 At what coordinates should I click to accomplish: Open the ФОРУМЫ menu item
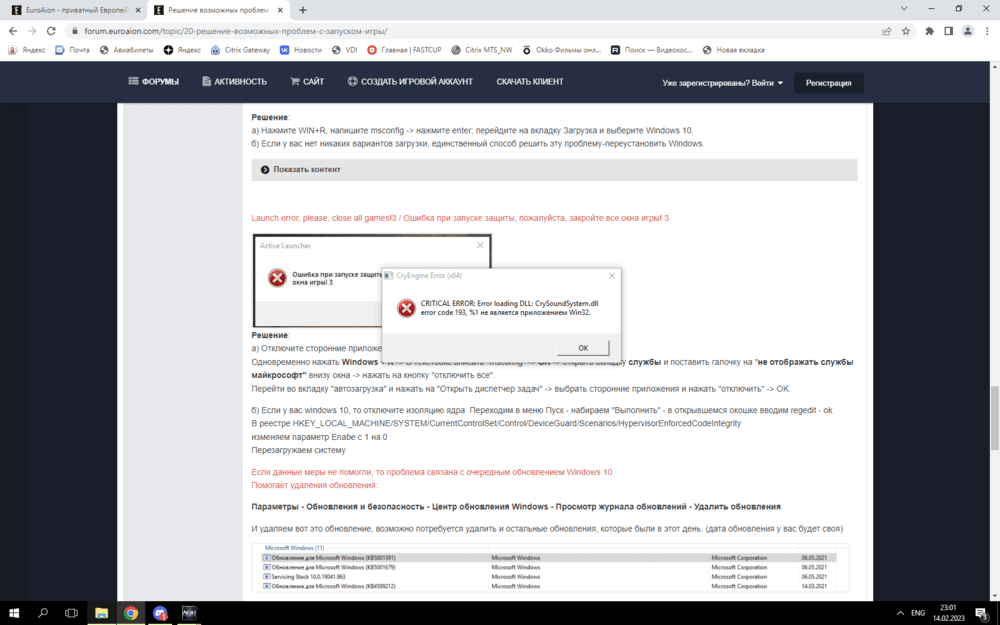coord(153,82)
